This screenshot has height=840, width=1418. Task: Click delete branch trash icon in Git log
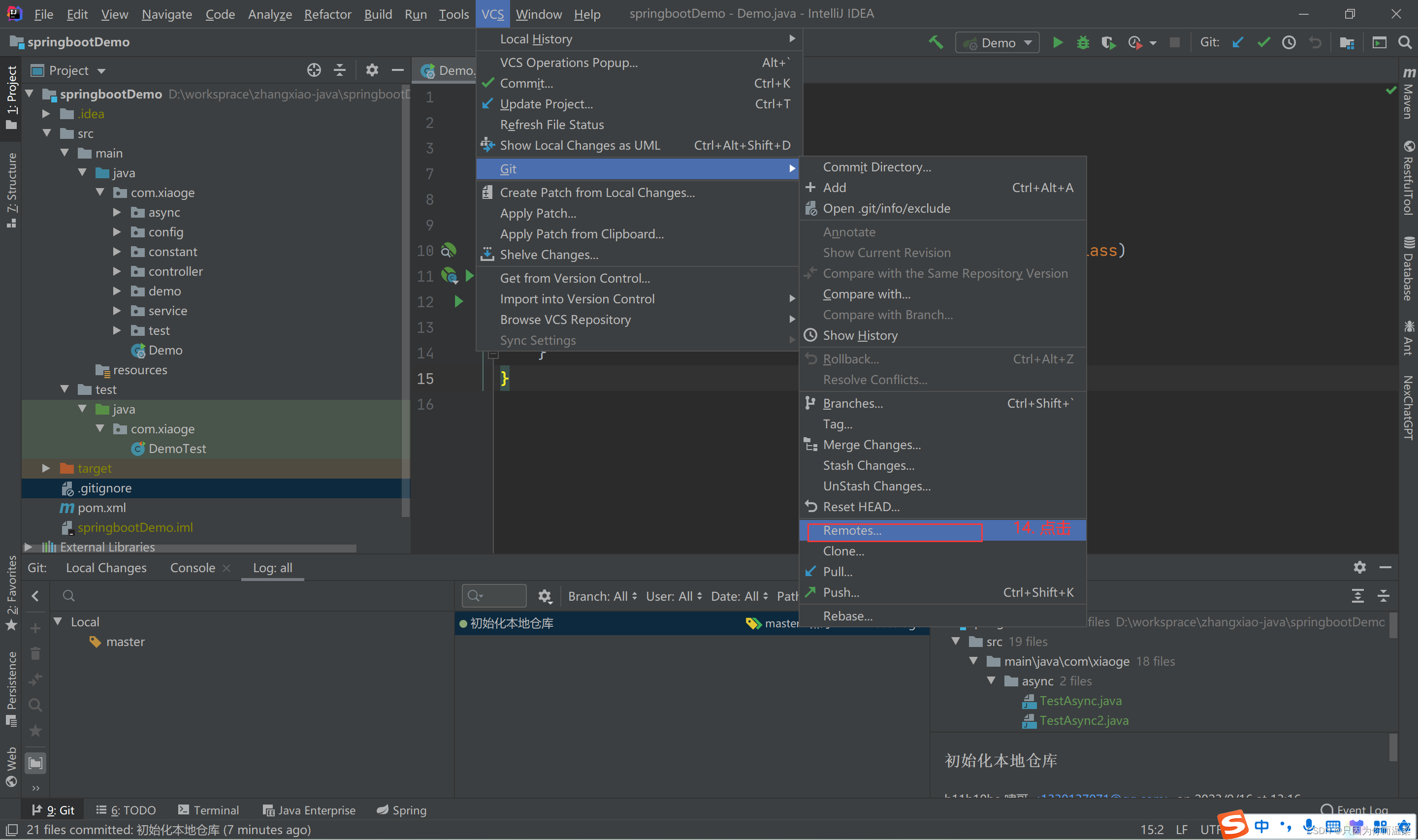click(x=35, y=654)
